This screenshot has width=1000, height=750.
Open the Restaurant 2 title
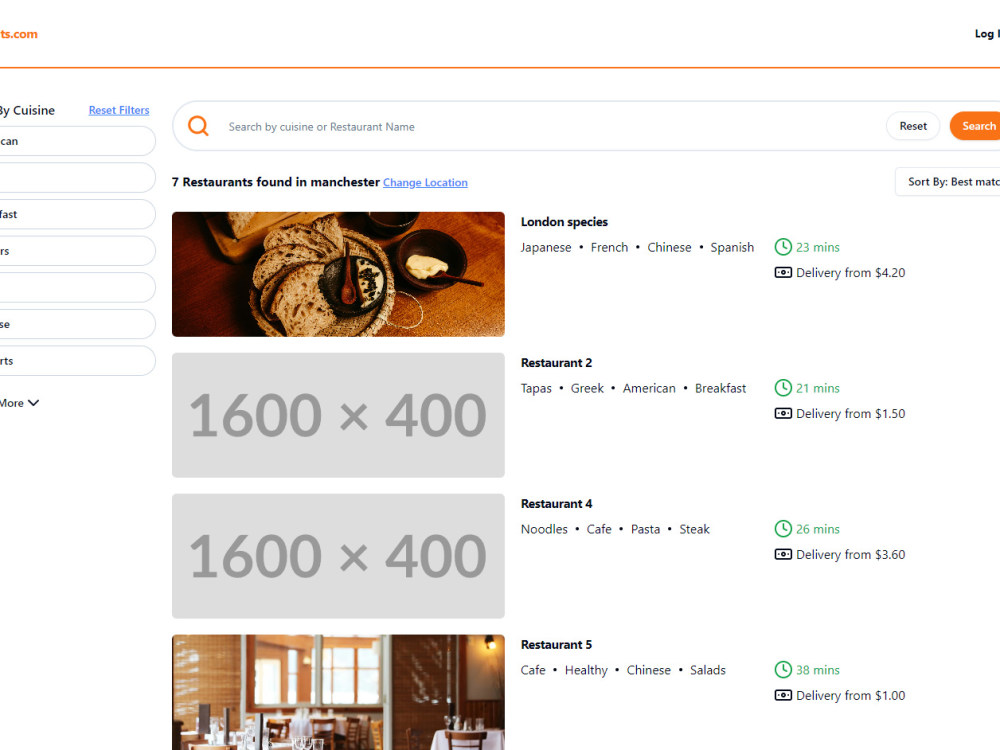click(556, 363)
